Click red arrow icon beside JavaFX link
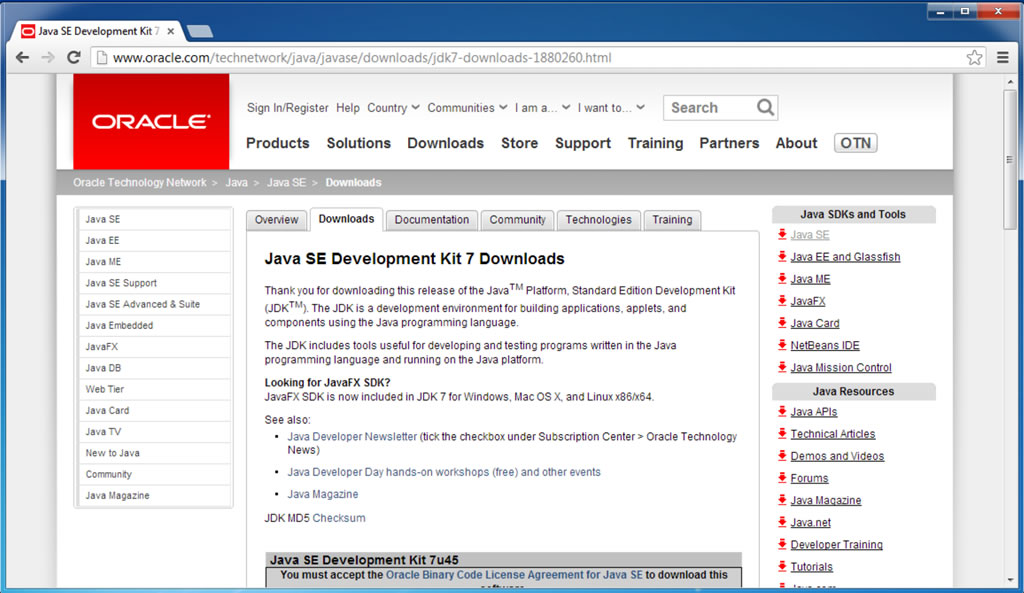This screenshot has height=593, width=1024. coord(782,301)
